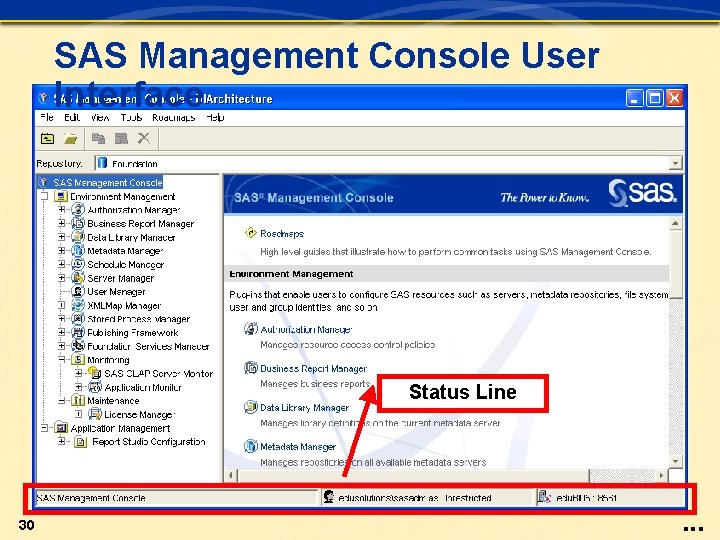Expand the Publishing Framework node
Viewport: 720px width, 540px height.
point(61,332)
